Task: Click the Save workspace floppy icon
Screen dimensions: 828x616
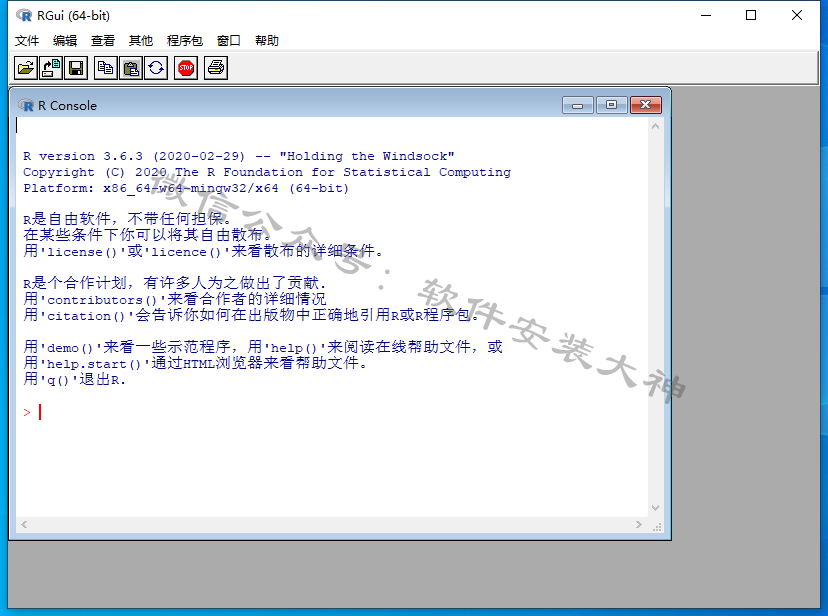Action: (x=76, y=68)
